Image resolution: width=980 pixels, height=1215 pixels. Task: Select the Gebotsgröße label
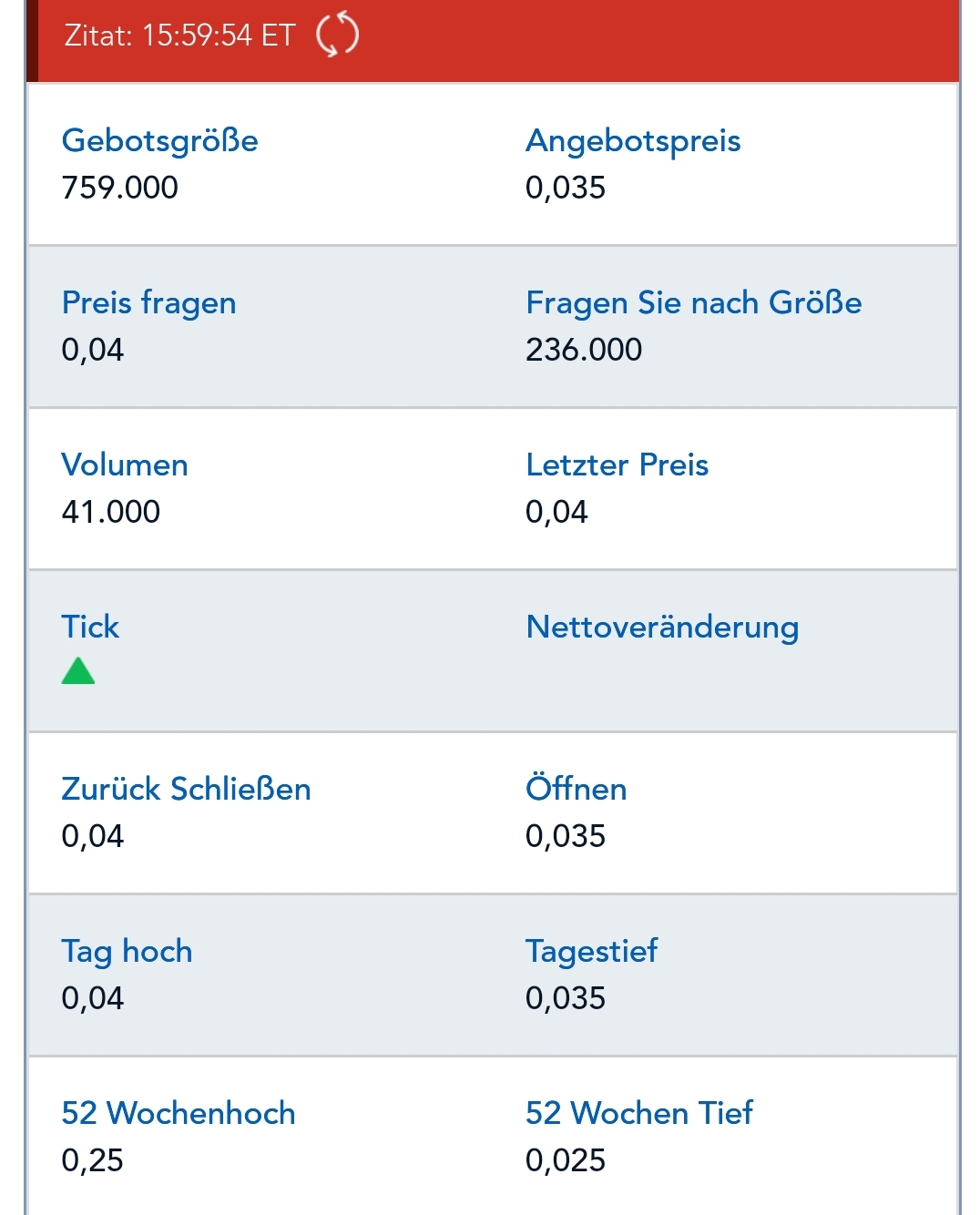(x=159, y=140)
